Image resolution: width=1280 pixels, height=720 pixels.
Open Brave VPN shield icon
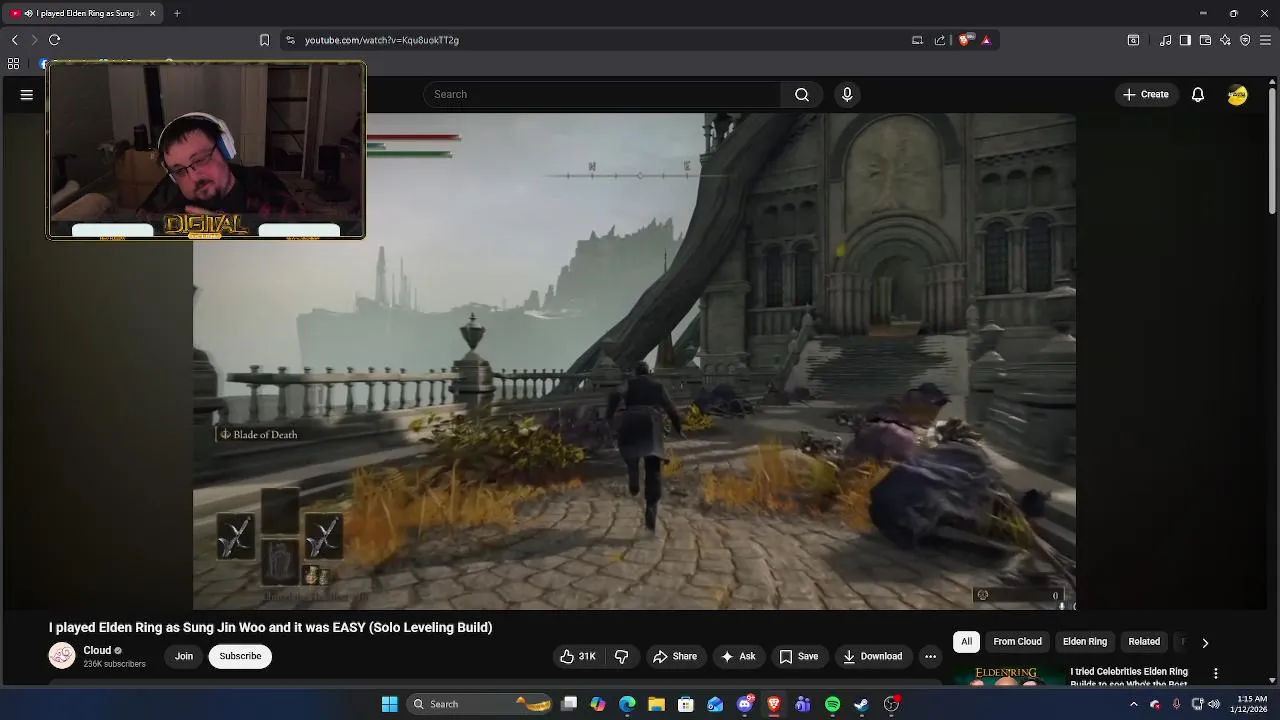(1245, 40)
